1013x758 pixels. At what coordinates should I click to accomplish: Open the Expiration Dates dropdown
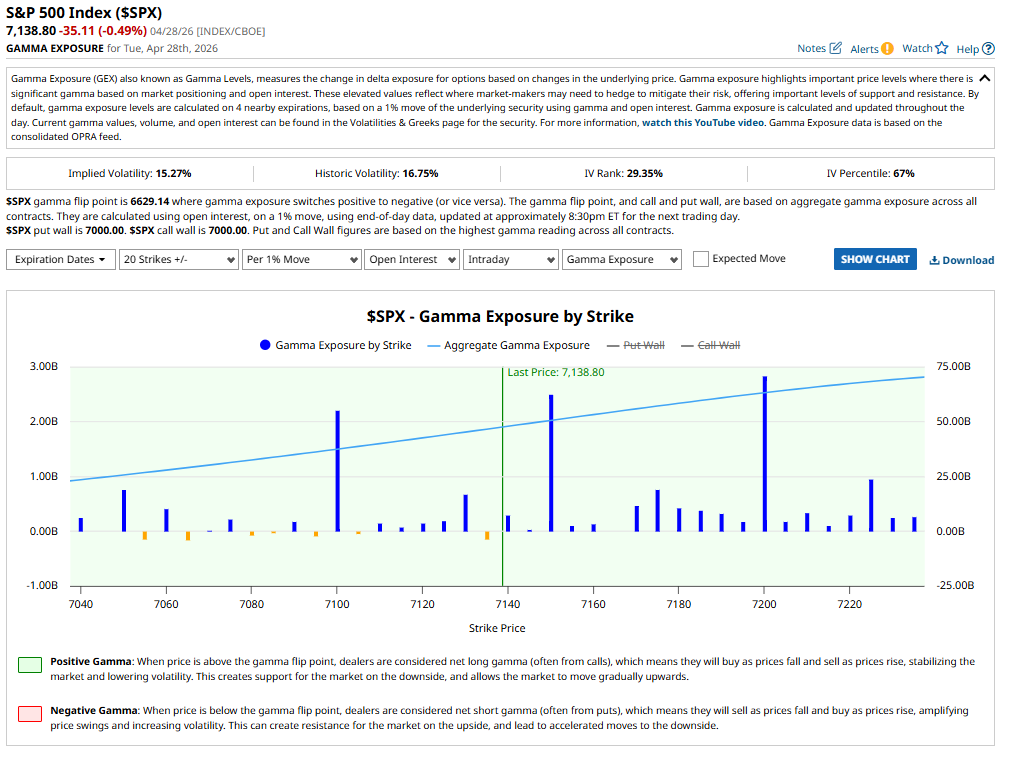60,259
